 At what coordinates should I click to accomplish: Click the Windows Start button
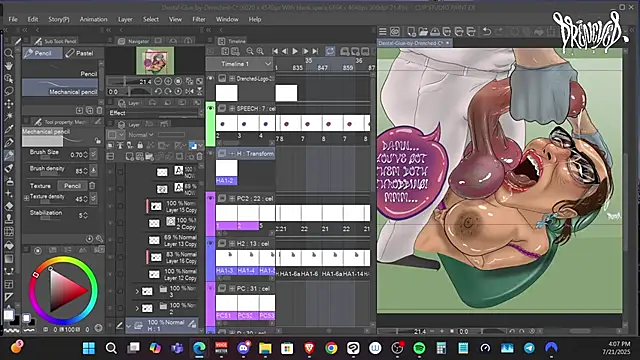coord(89,348)
